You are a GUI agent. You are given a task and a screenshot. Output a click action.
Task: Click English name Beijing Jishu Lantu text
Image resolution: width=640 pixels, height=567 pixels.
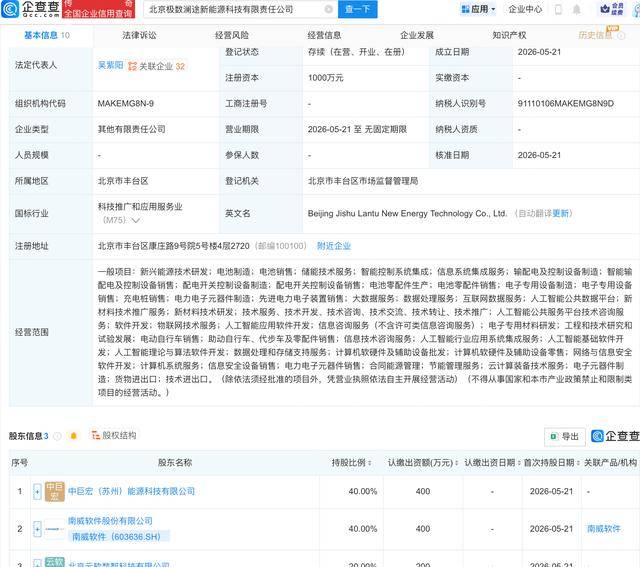[407, 213]
